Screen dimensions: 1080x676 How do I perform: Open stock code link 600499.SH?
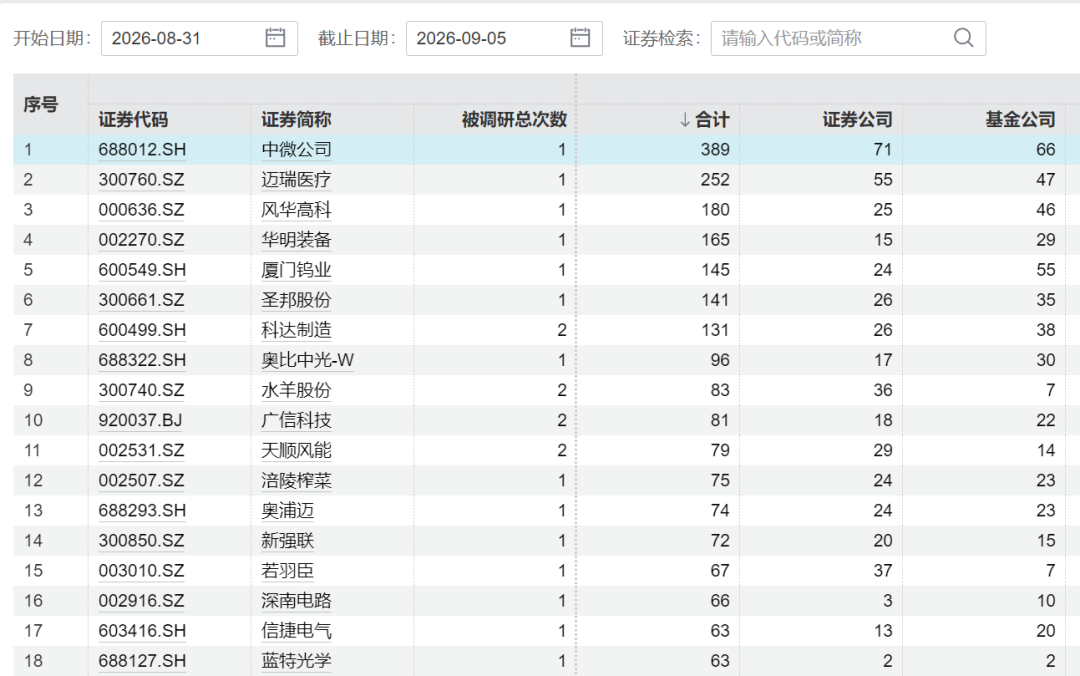pos(142,330)
